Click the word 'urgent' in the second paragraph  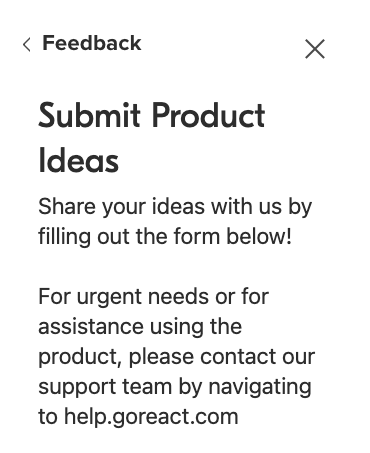(109, 297)
